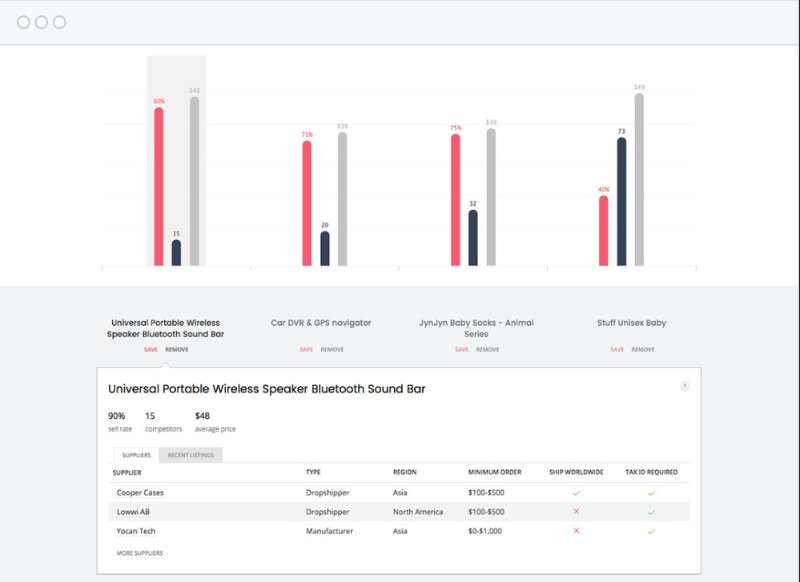
Task: Click the detail panel product title heading
Action: (266, 389)
